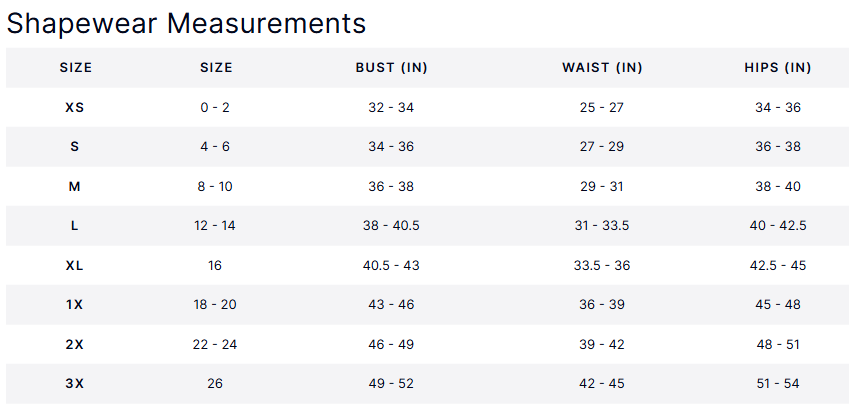
Task: Click the 2X size row label
Action: [75, 344]
